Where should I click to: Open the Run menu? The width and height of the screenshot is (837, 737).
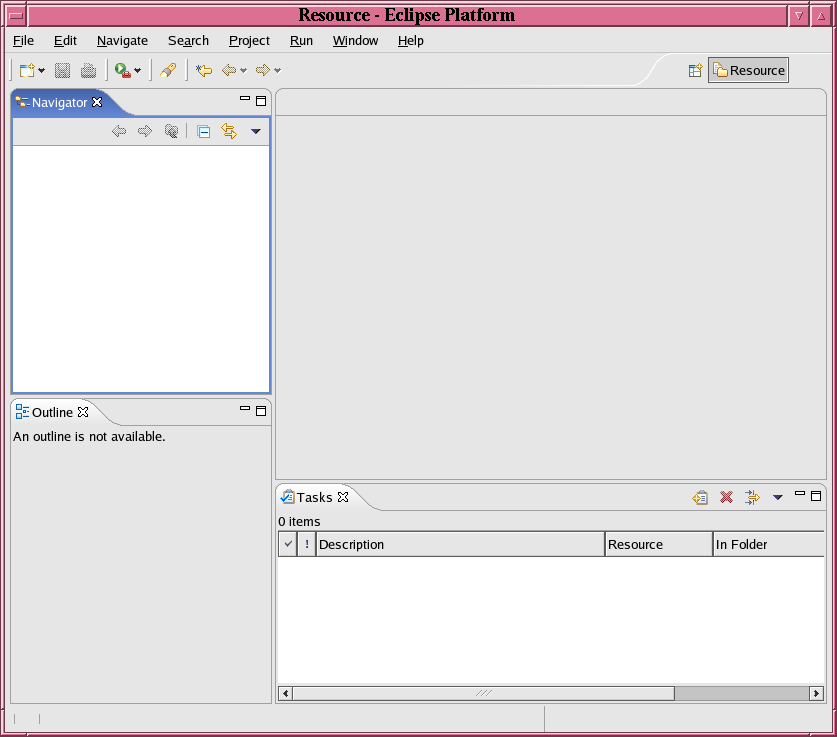point(302,41)
